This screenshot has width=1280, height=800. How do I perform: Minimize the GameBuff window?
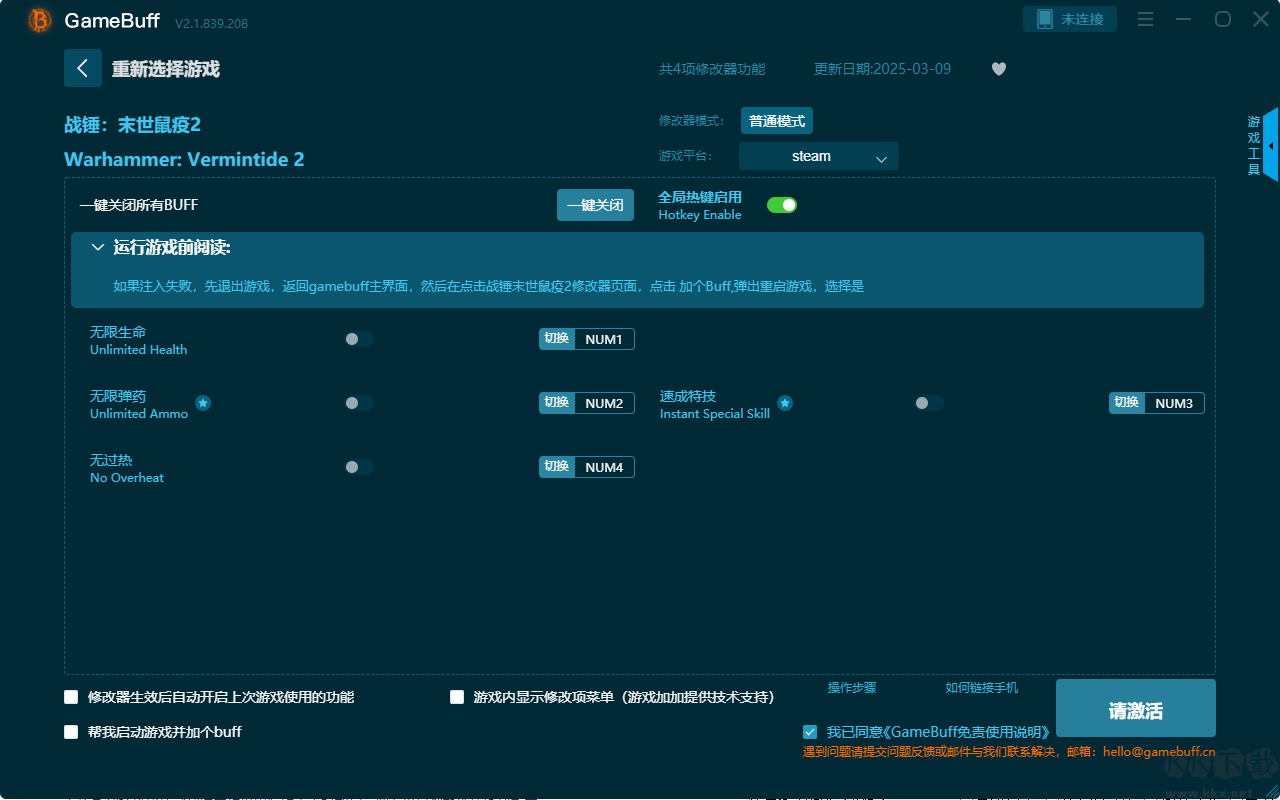tap(1184, 20)
